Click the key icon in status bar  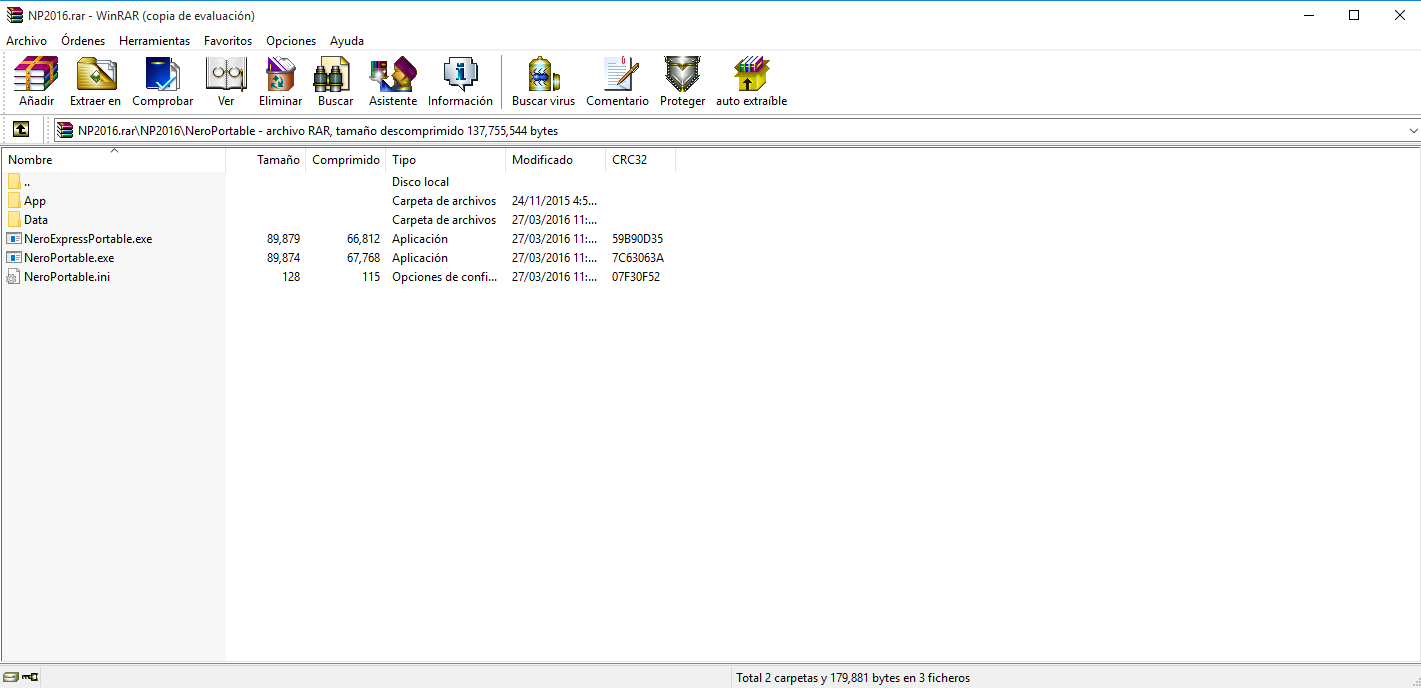[30, 678]
